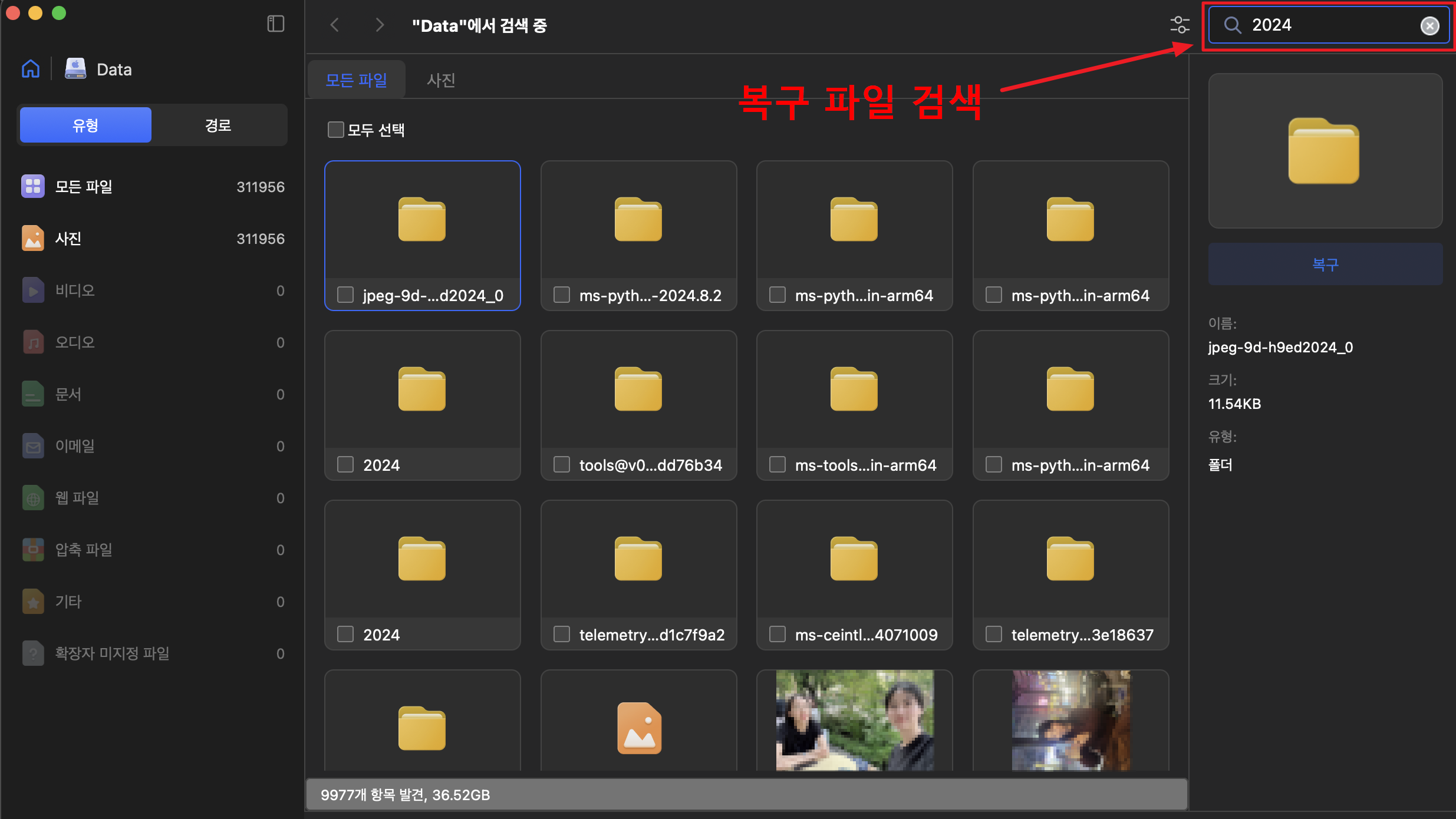Go back with the left chevron
1456x819 pixels.
point(335,25)
